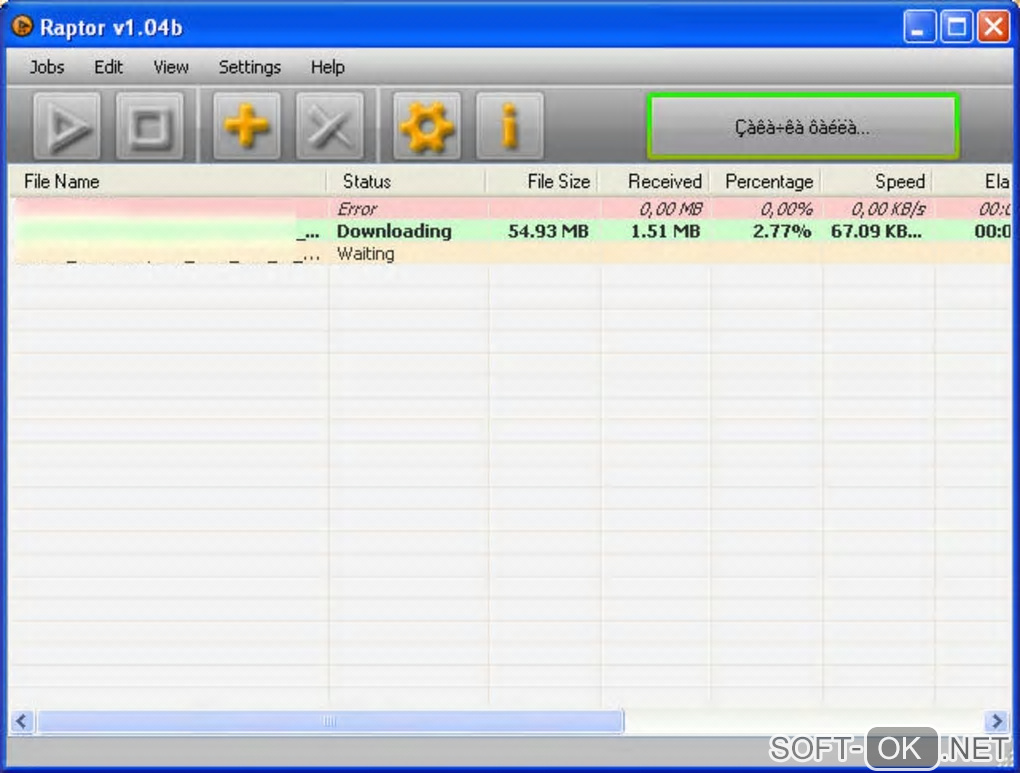Sort by File Name column header
The width and height of the screenshot is (1020, 773).
tap(167, 182)
